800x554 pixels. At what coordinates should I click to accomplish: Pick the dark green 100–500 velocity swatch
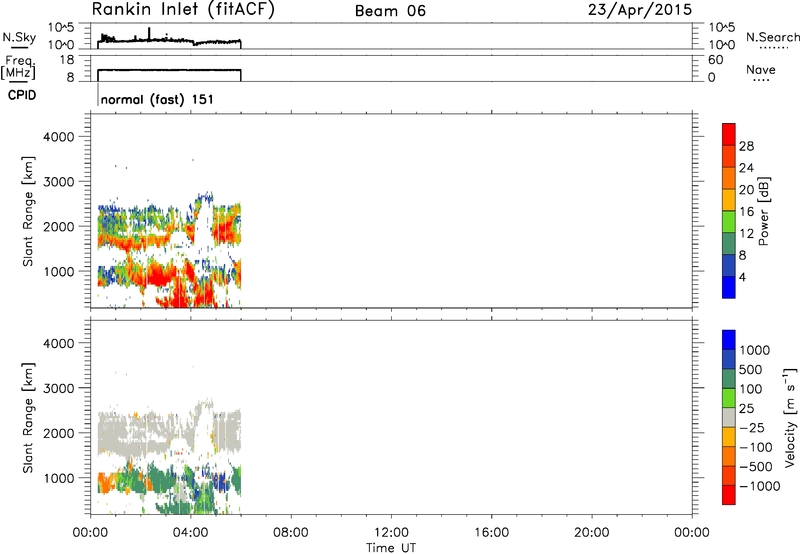click(729, 379)
